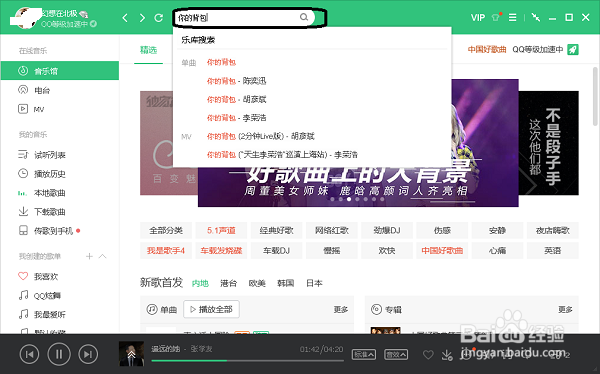Open the 英语 category
Screen dimensions: 600x374
(x=553, y=251)
